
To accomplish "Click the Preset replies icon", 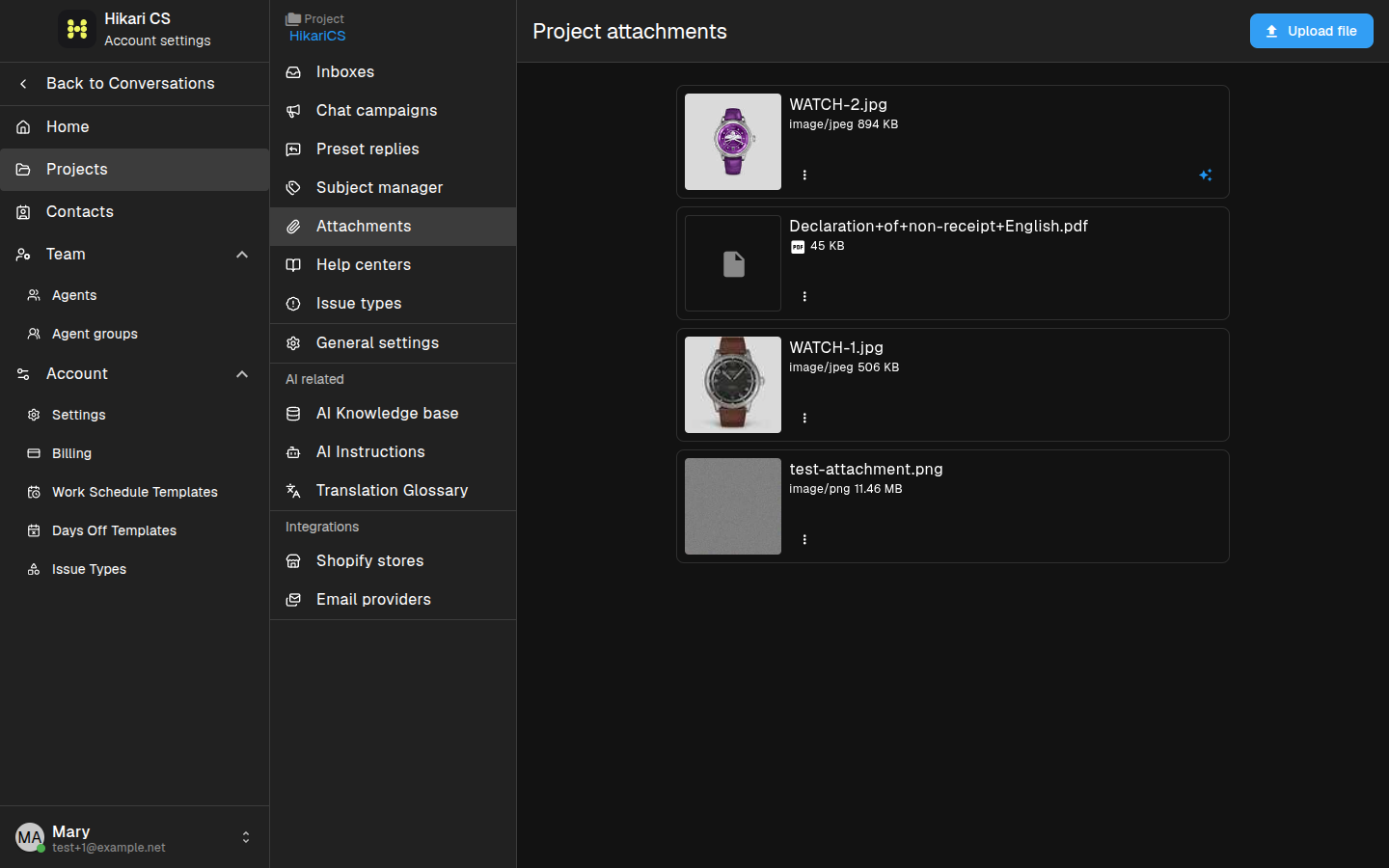I will click(293, 149).
